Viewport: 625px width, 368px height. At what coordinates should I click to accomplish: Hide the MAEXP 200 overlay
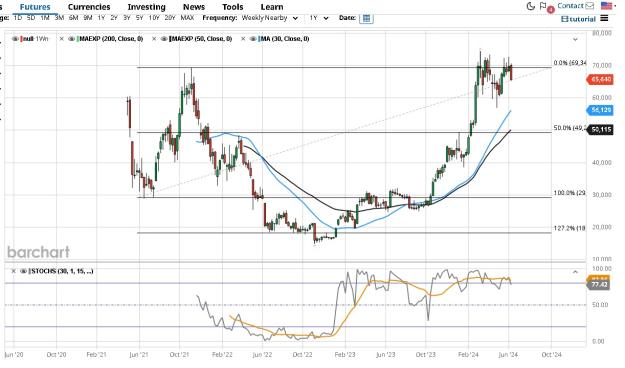[72, 39]
